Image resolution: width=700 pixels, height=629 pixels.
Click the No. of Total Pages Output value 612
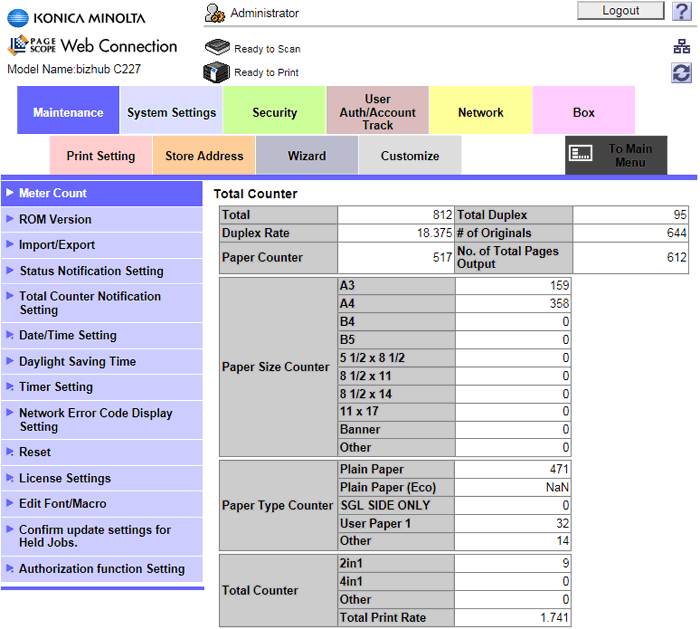pyautogui.click(x=676, y=257)
